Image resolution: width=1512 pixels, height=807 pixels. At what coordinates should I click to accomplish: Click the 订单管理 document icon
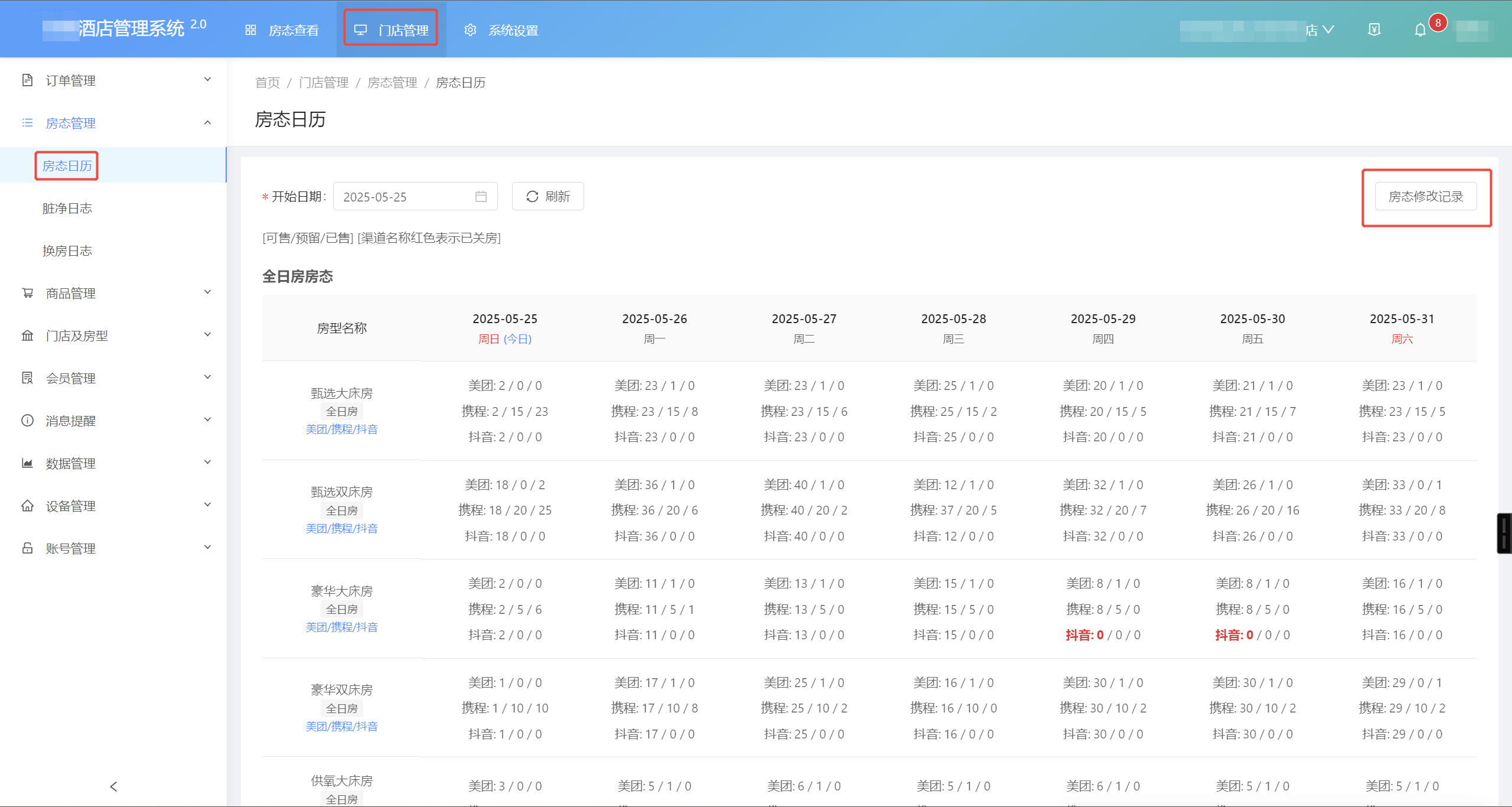point(27,80)
